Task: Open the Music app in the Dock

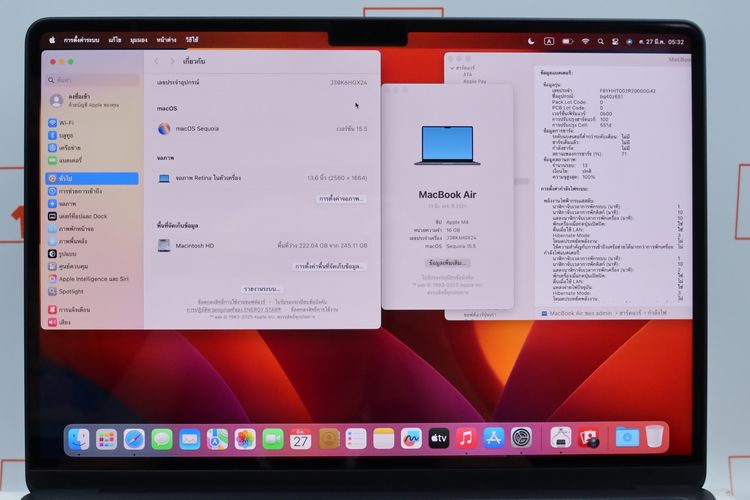Action: click(x=466, y=439)
